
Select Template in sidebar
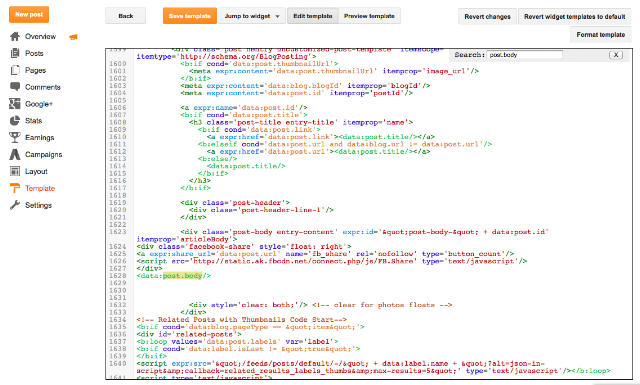click(40, 188)
